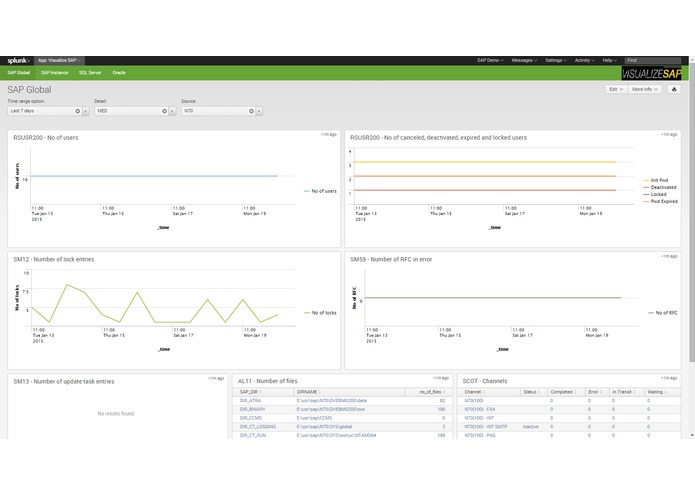Screen dimensions: 695x494
Task: Open the SAP Demo user menu
Action: (490, 60)
